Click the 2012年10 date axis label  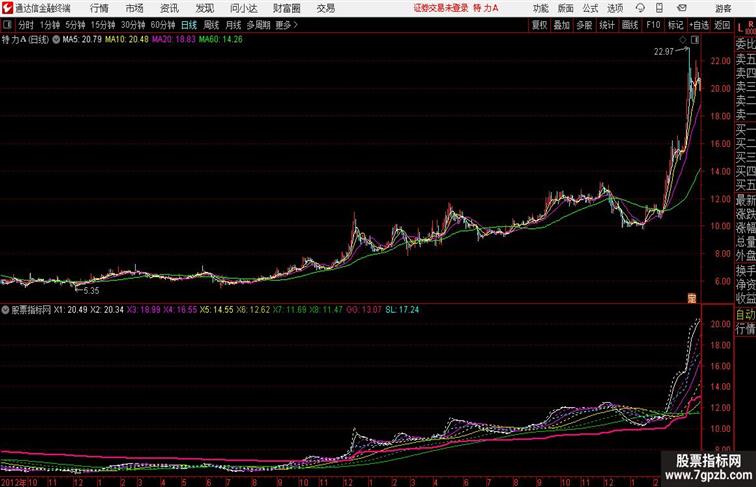19,482
